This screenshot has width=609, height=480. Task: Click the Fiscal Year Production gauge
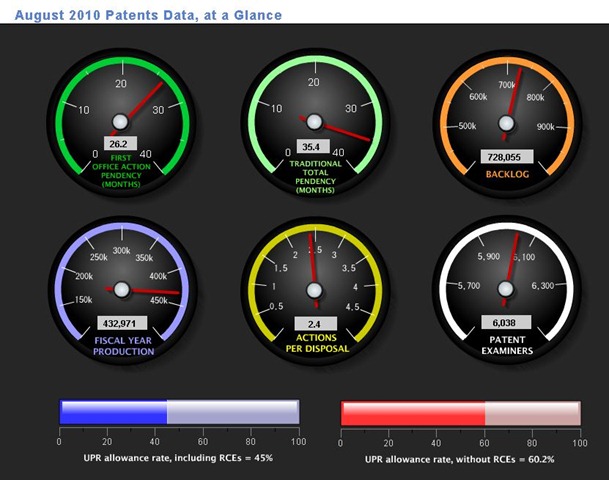click(122, 290)
